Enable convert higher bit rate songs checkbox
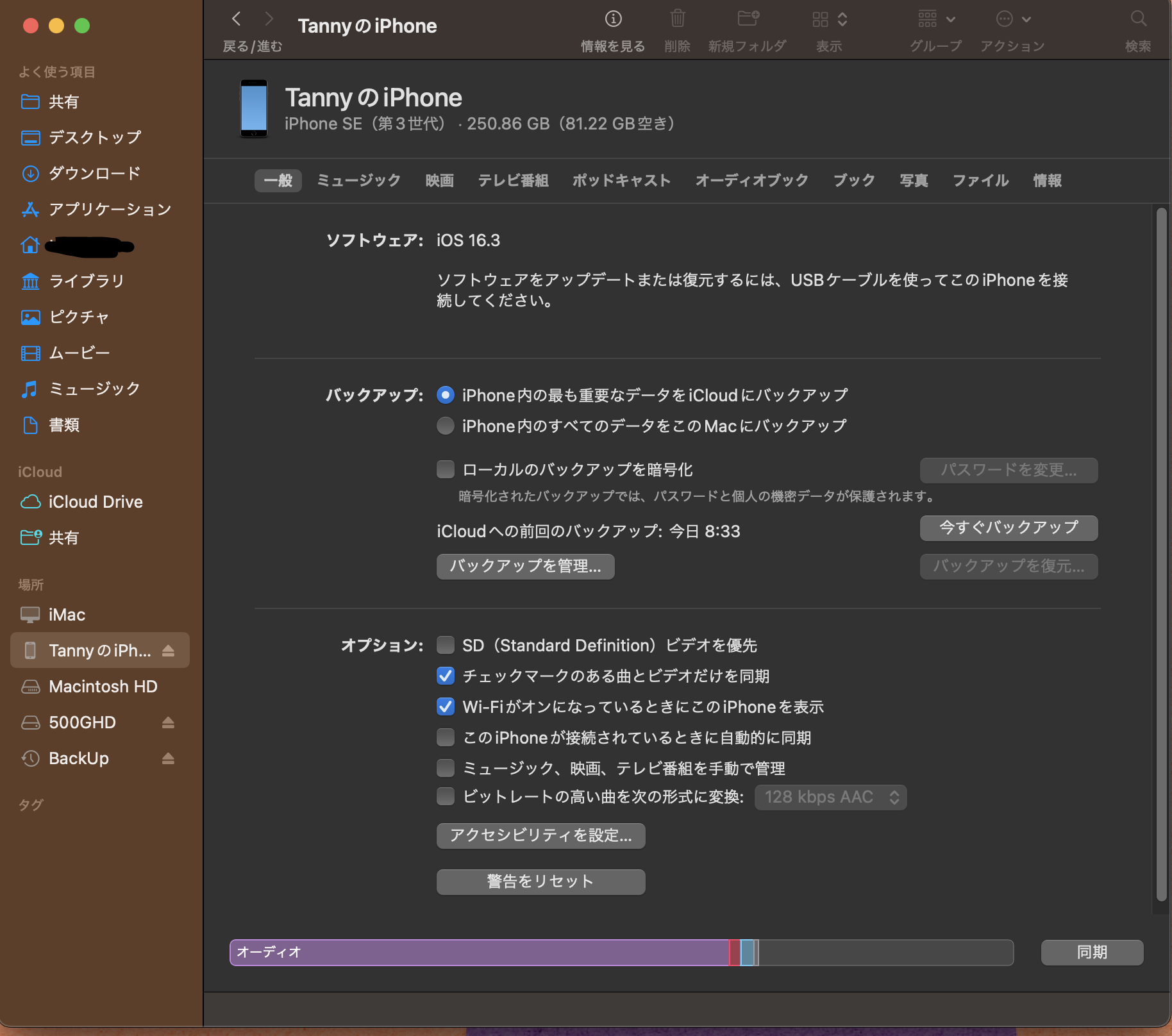Image resolution: width=1172 pixels, height=1036 pixels. (x=446, y=796)
